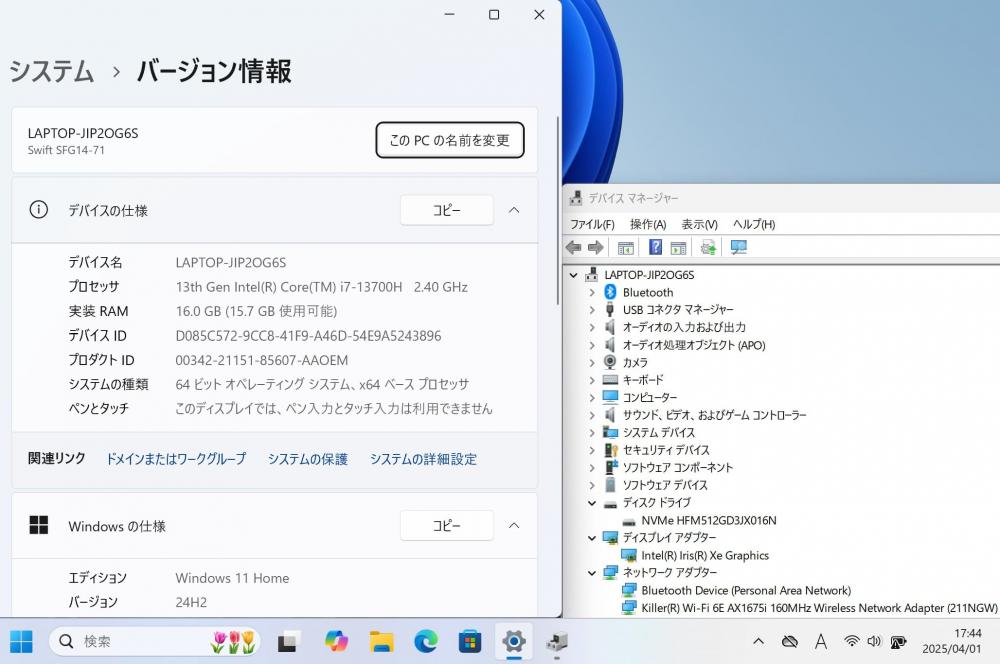Click the Wi-Fi icon in the system tray
Viewport: 1000px width, 664px height.
(x=851, y=641)
